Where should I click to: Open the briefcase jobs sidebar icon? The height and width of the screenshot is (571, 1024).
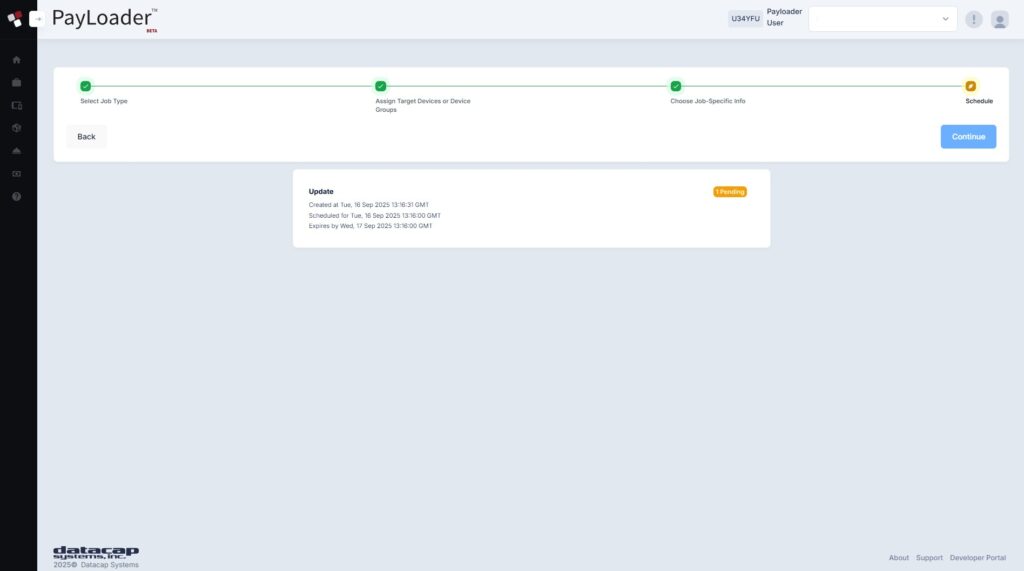pyautogui.click(x=16, y=83)
